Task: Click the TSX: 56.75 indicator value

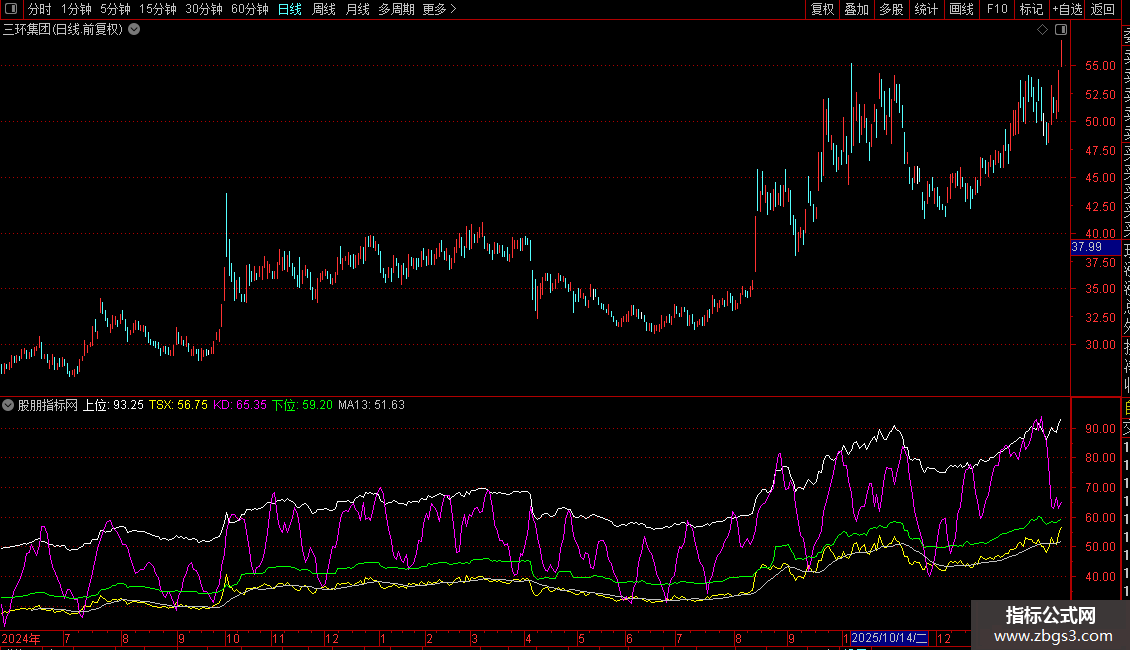Action: tap(178, 405)
